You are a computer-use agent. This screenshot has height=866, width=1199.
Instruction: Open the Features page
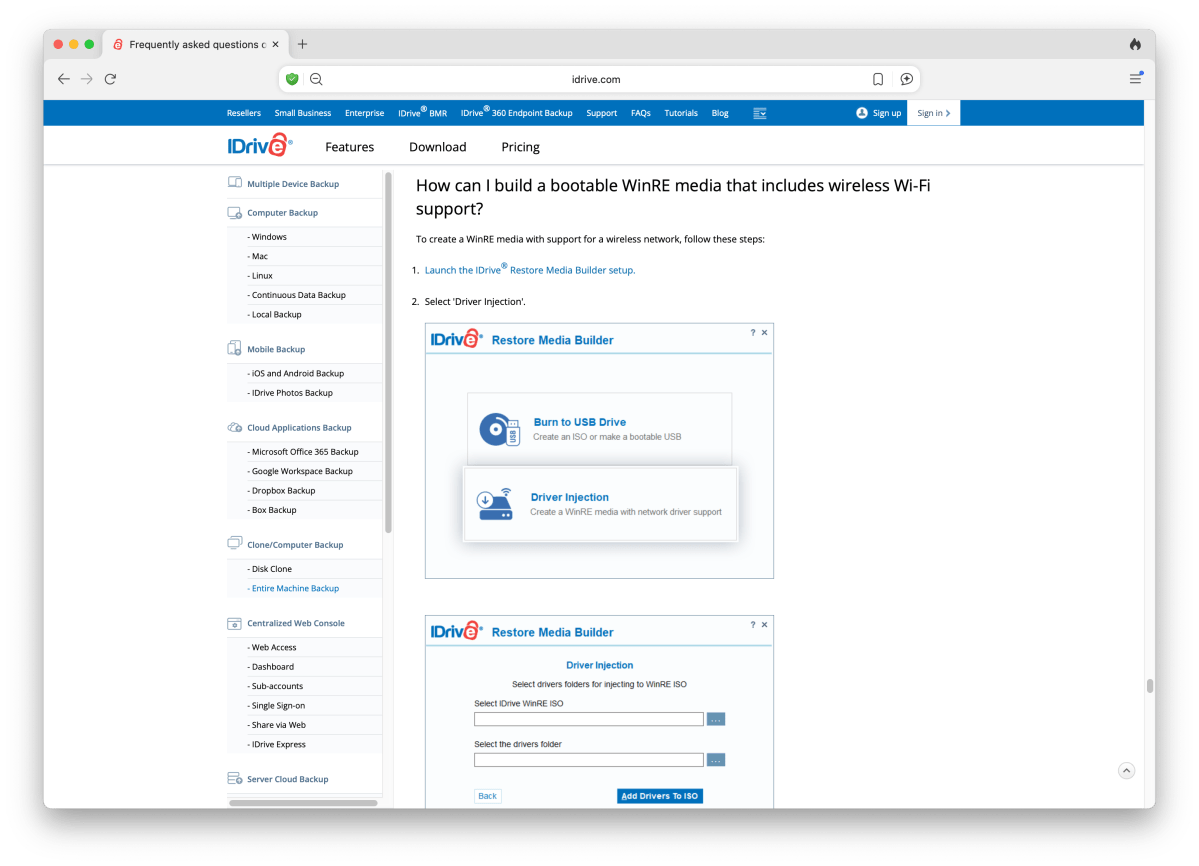click(x=349, y=147)
